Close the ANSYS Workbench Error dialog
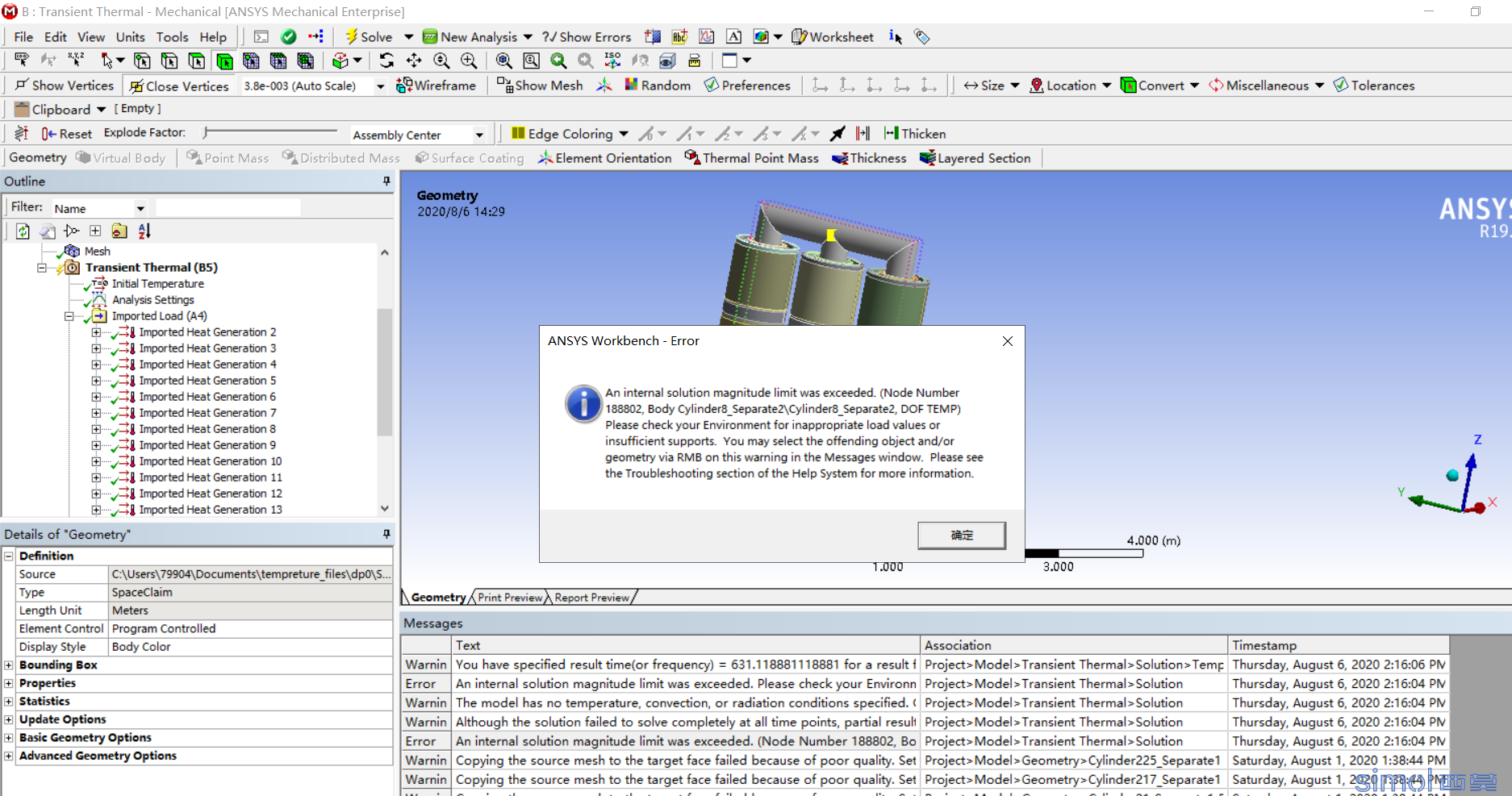 (x=1008, y=341)
